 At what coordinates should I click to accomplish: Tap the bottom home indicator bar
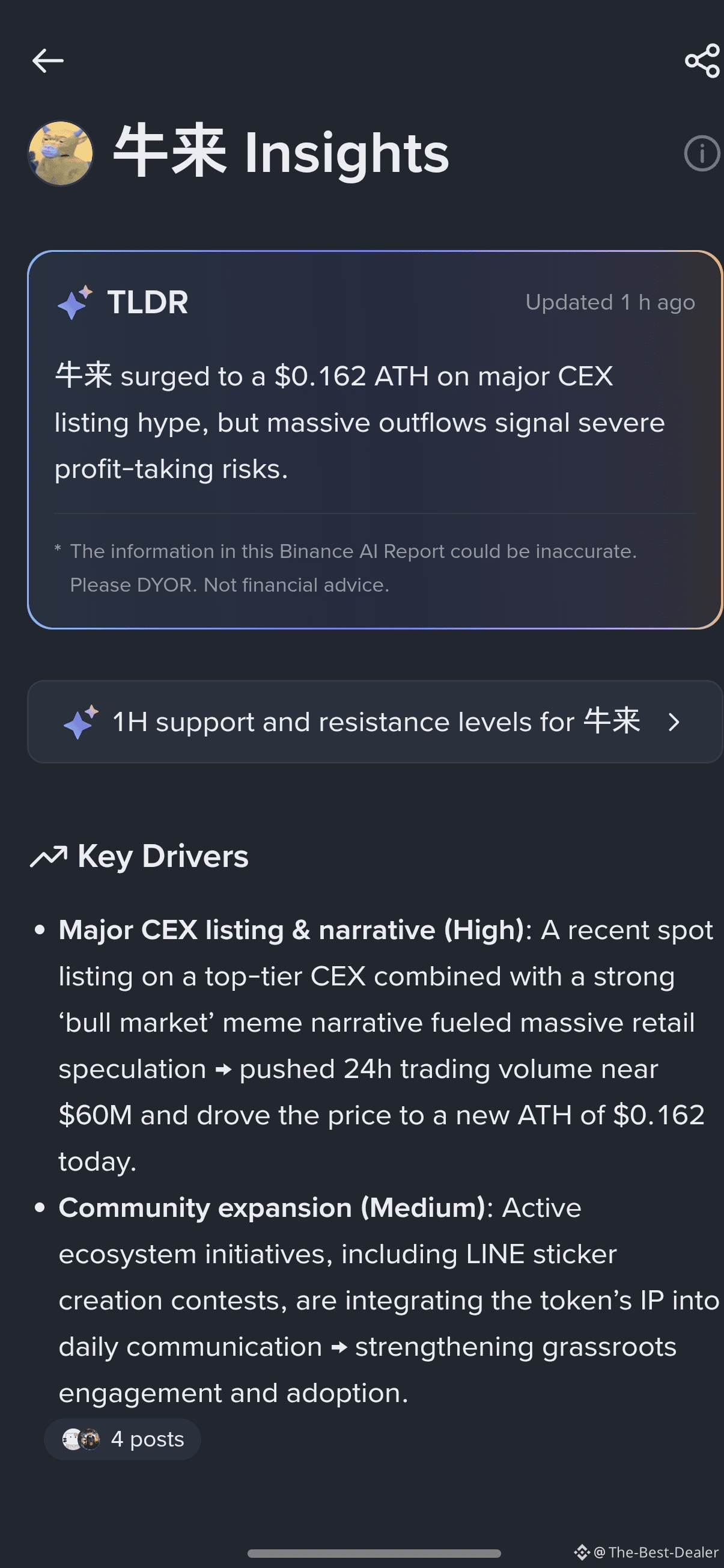click(374, 1554)
